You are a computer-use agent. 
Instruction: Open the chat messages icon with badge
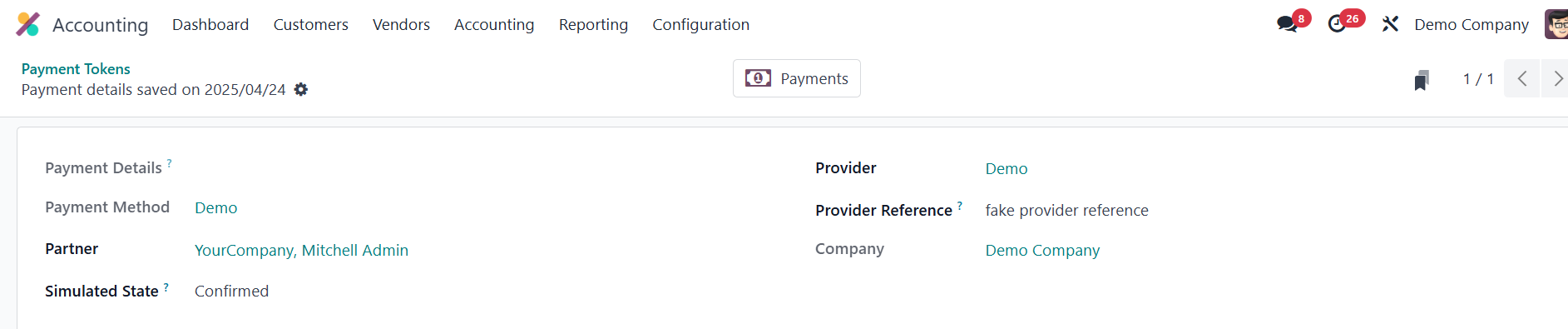tap(1288, 24)
